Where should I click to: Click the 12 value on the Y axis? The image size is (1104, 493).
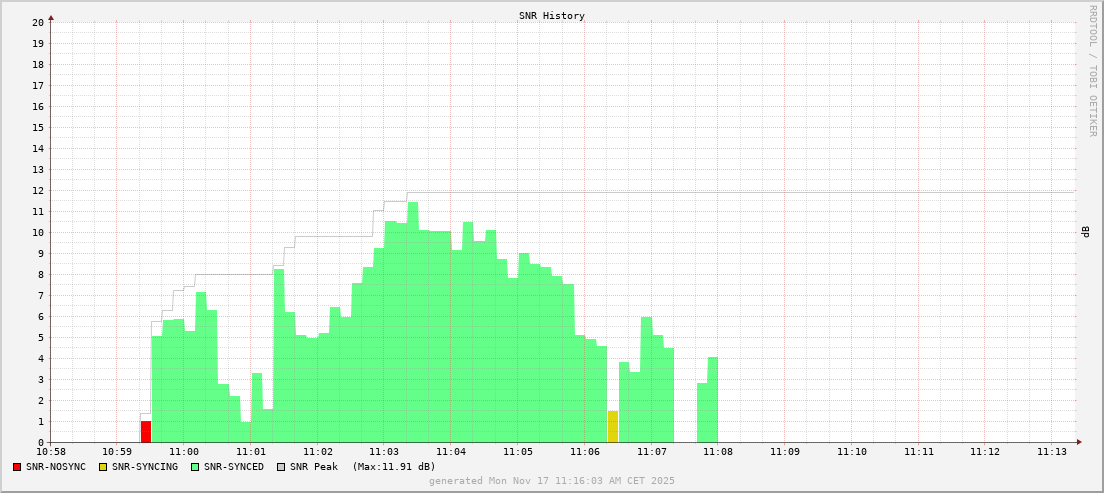[38, 190]
